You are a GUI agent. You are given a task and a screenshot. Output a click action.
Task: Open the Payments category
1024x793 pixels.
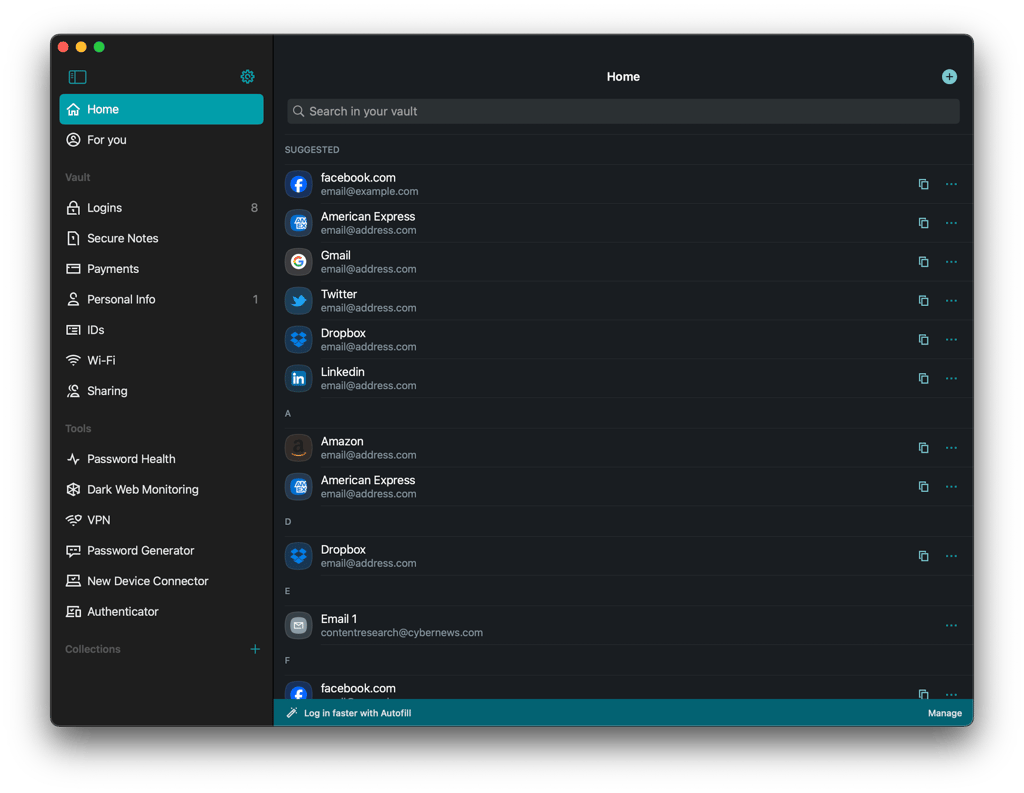point(161,268)
